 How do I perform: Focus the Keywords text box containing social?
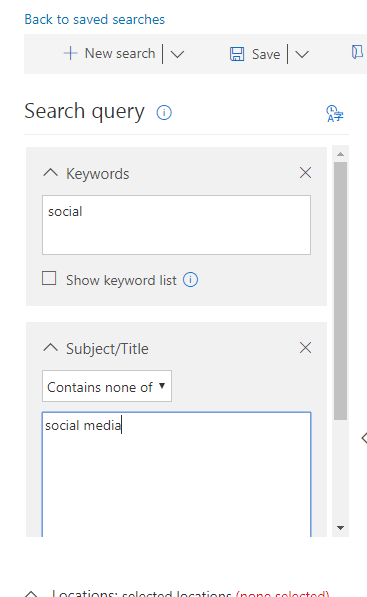[x=176, y=225]
